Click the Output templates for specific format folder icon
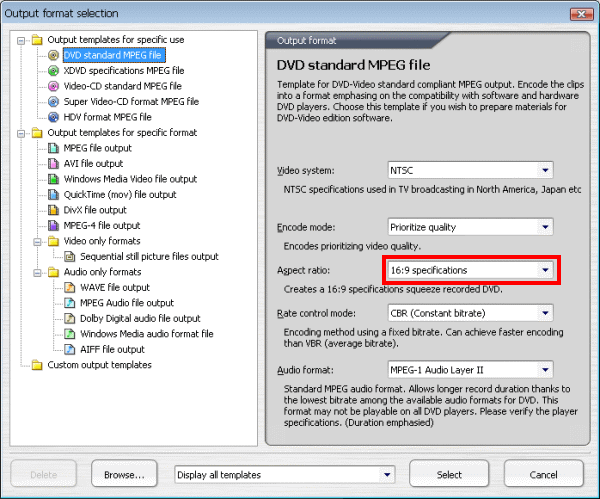The width and height of the screenshot is (600, 499). 37,133
